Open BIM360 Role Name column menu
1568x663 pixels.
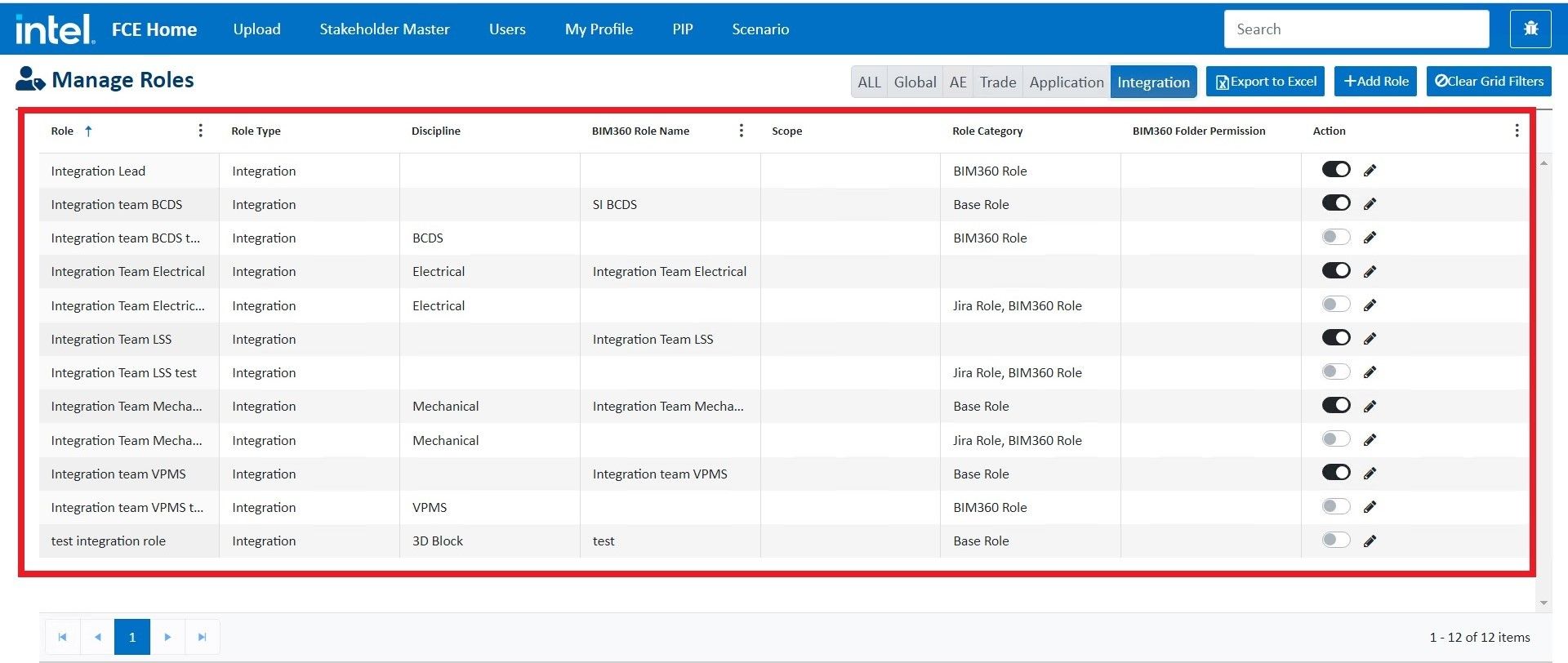pos(741,131)
